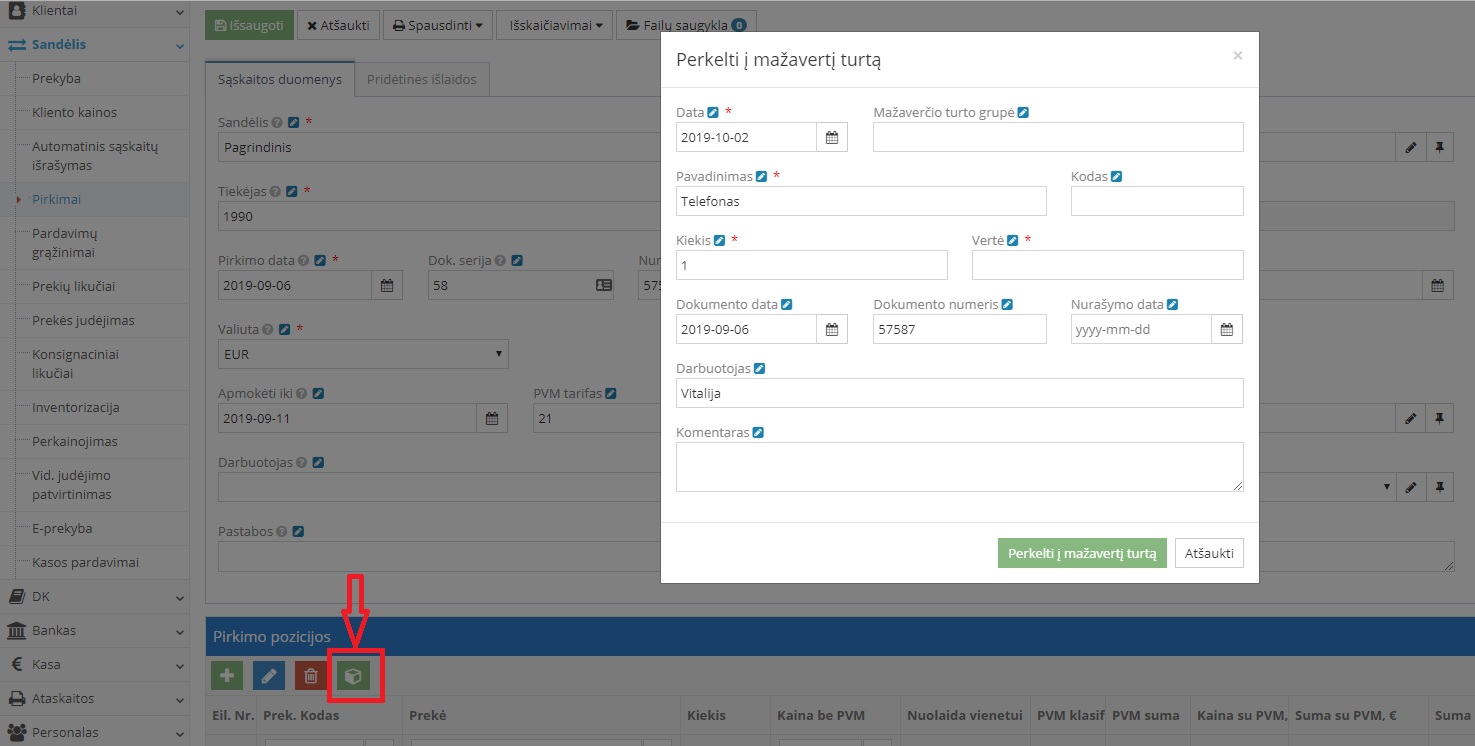Select Inventorizacija in the sidebar menu

(75, 408)
